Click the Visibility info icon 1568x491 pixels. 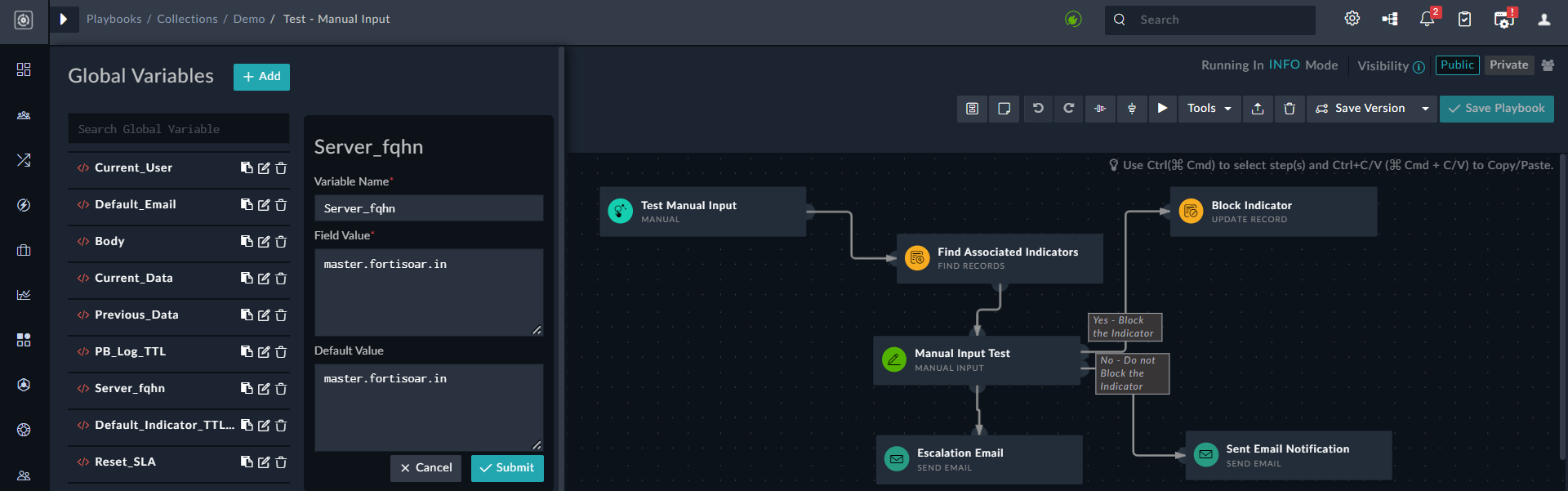(x=1419, y=67)
